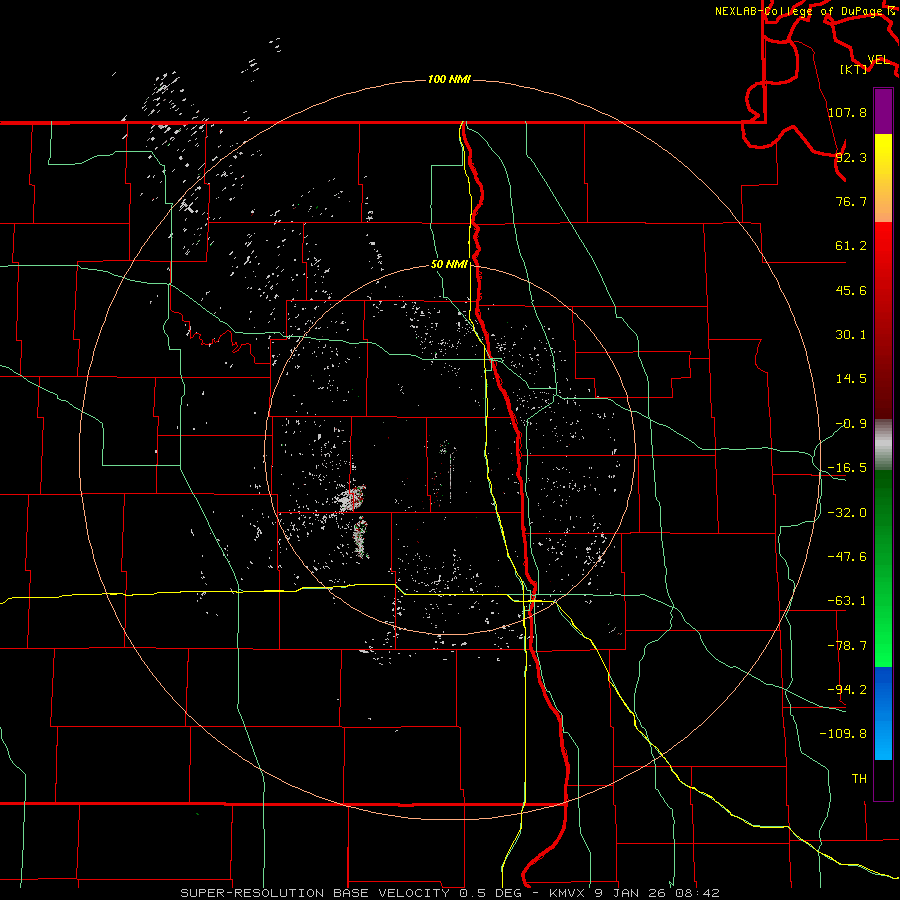Select the 76.7 velocity scale value
900x900 pixels.
pyautogui.click(x=851, y=201)
